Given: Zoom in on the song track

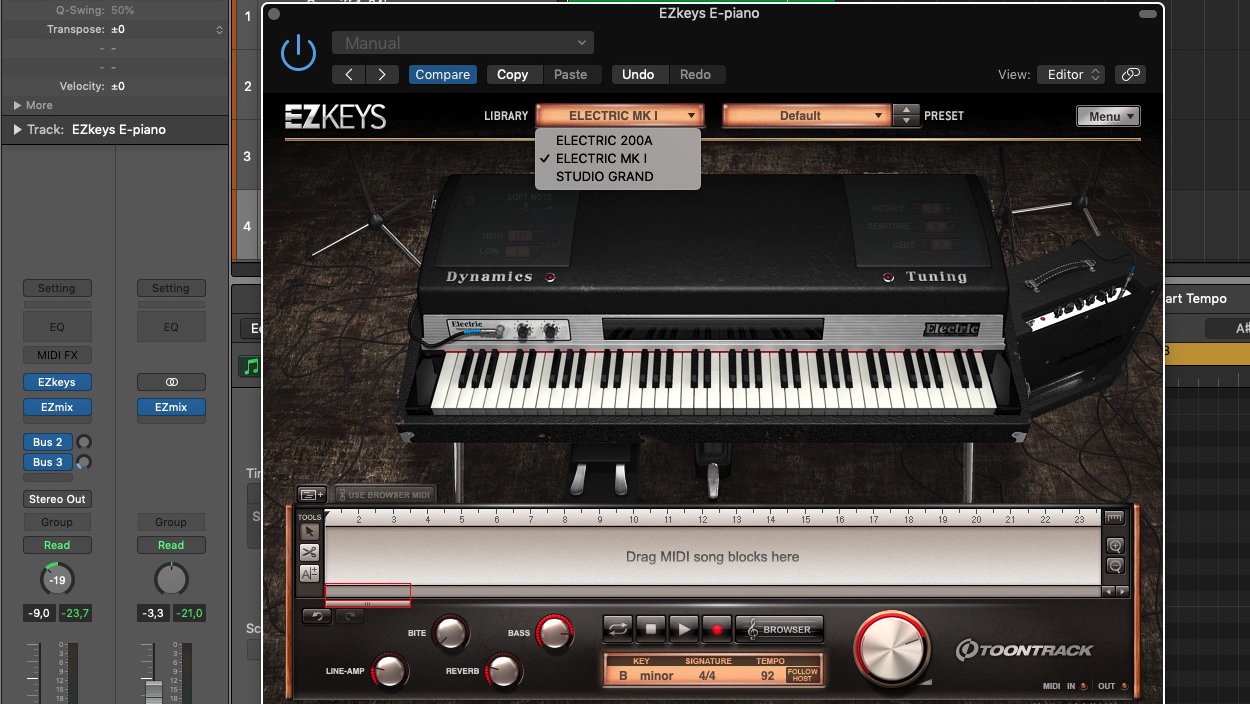Looking at the screenshot, I should coord(1115,545).
